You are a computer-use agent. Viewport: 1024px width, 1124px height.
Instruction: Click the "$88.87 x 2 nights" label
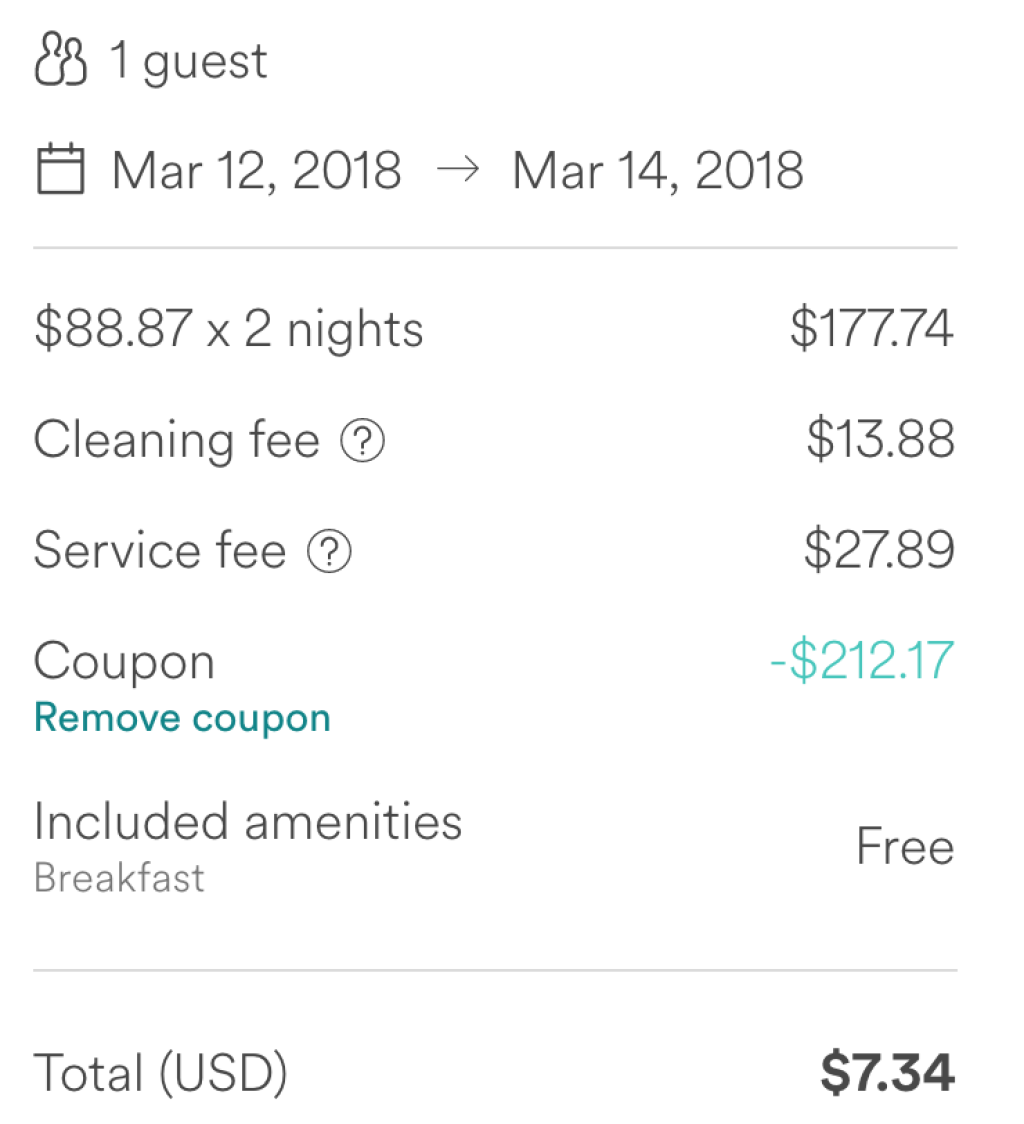(228, 330)
